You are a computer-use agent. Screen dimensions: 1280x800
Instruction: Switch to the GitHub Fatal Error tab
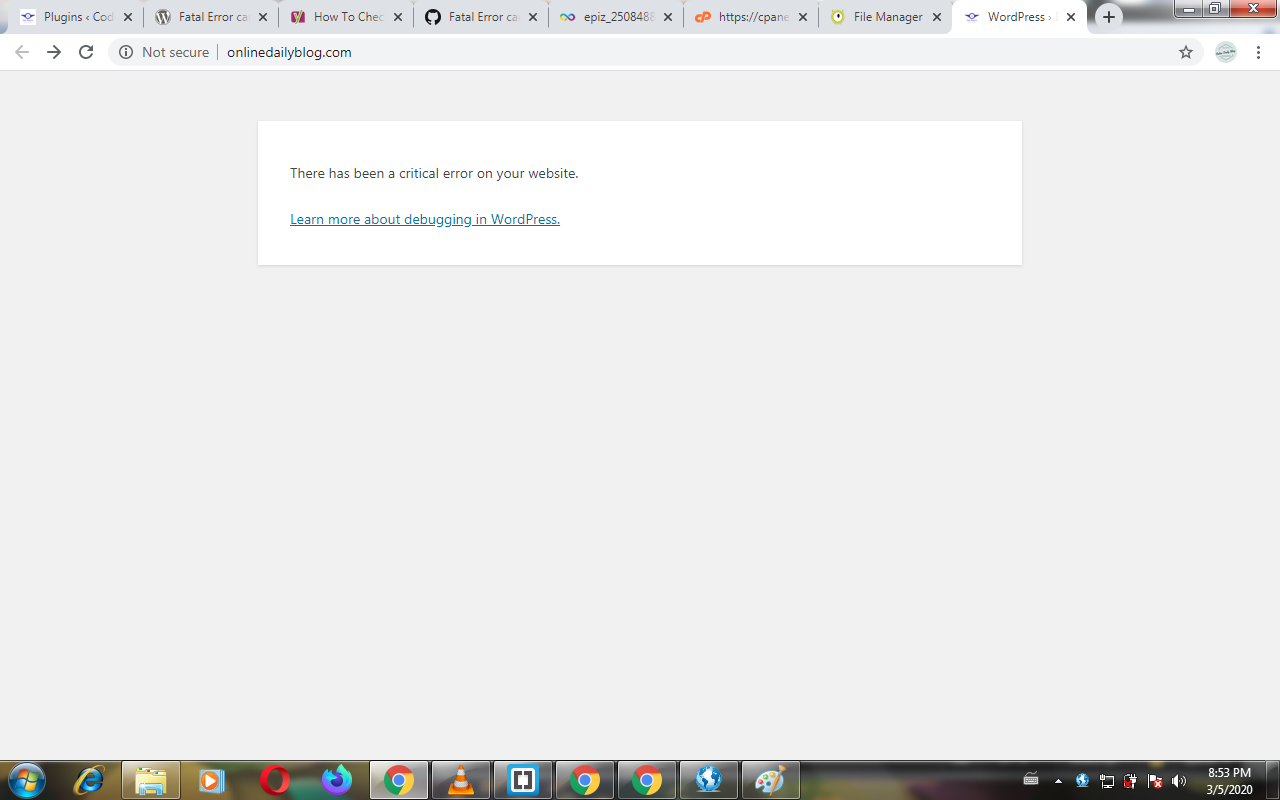click(480, 16)
